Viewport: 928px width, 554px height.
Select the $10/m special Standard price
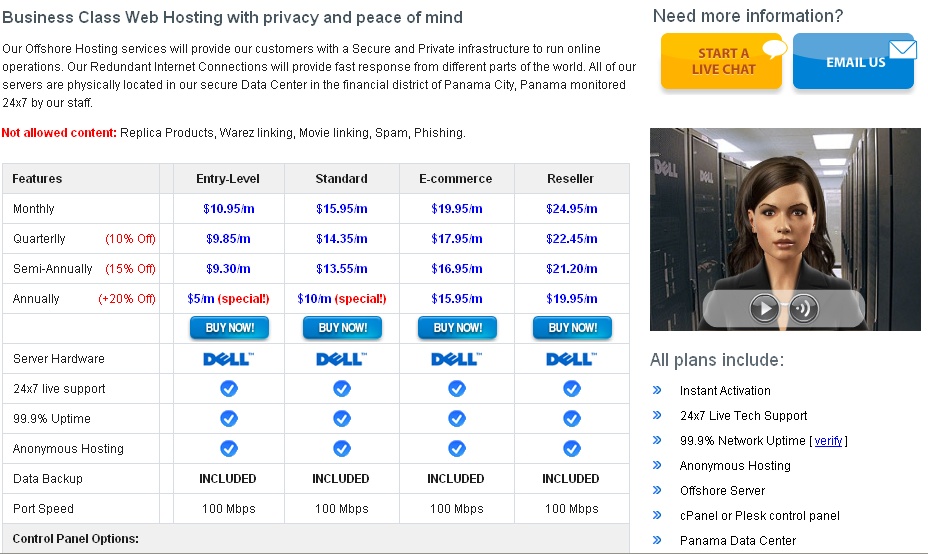[x=341, y=299]
